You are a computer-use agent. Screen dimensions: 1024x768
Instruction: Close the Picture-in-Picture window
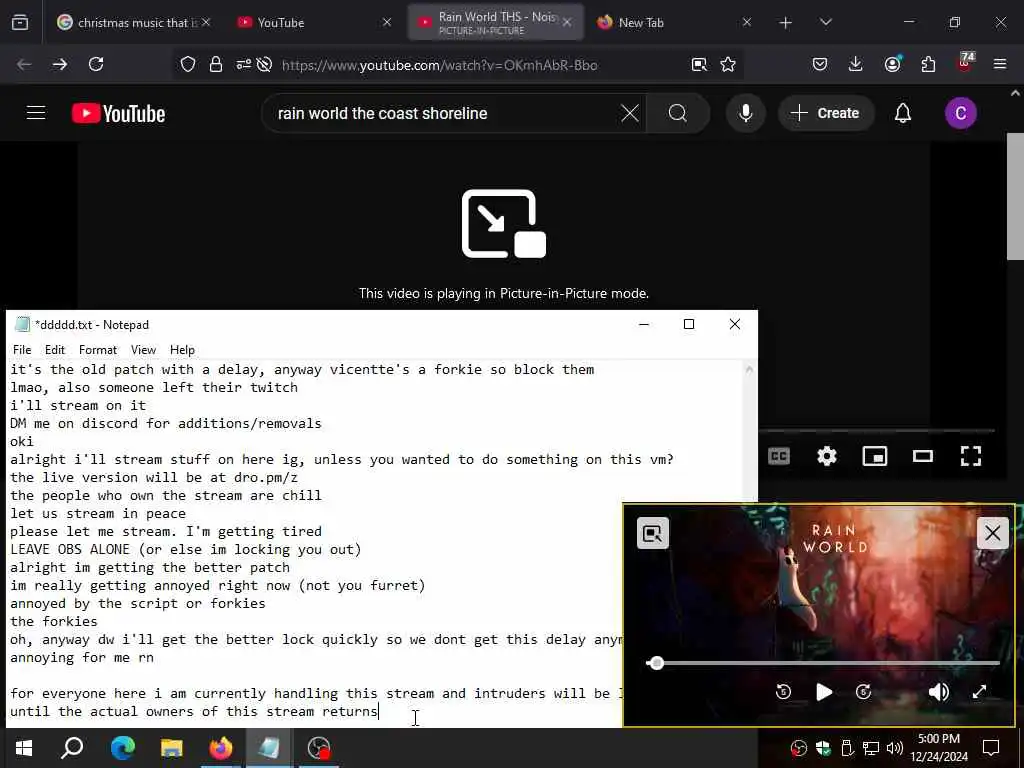(993, 533)
